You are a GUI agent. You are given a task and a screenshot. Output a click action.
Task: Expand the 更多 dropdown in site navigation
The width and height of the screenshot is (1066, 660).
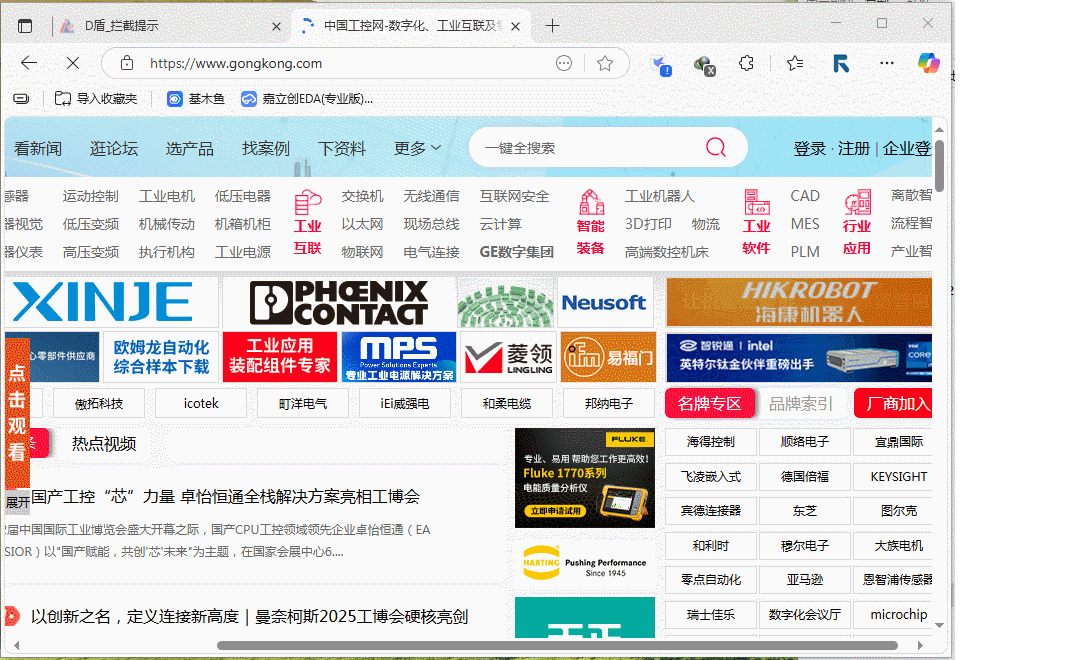pyautogui.click(x=417, y=148)
